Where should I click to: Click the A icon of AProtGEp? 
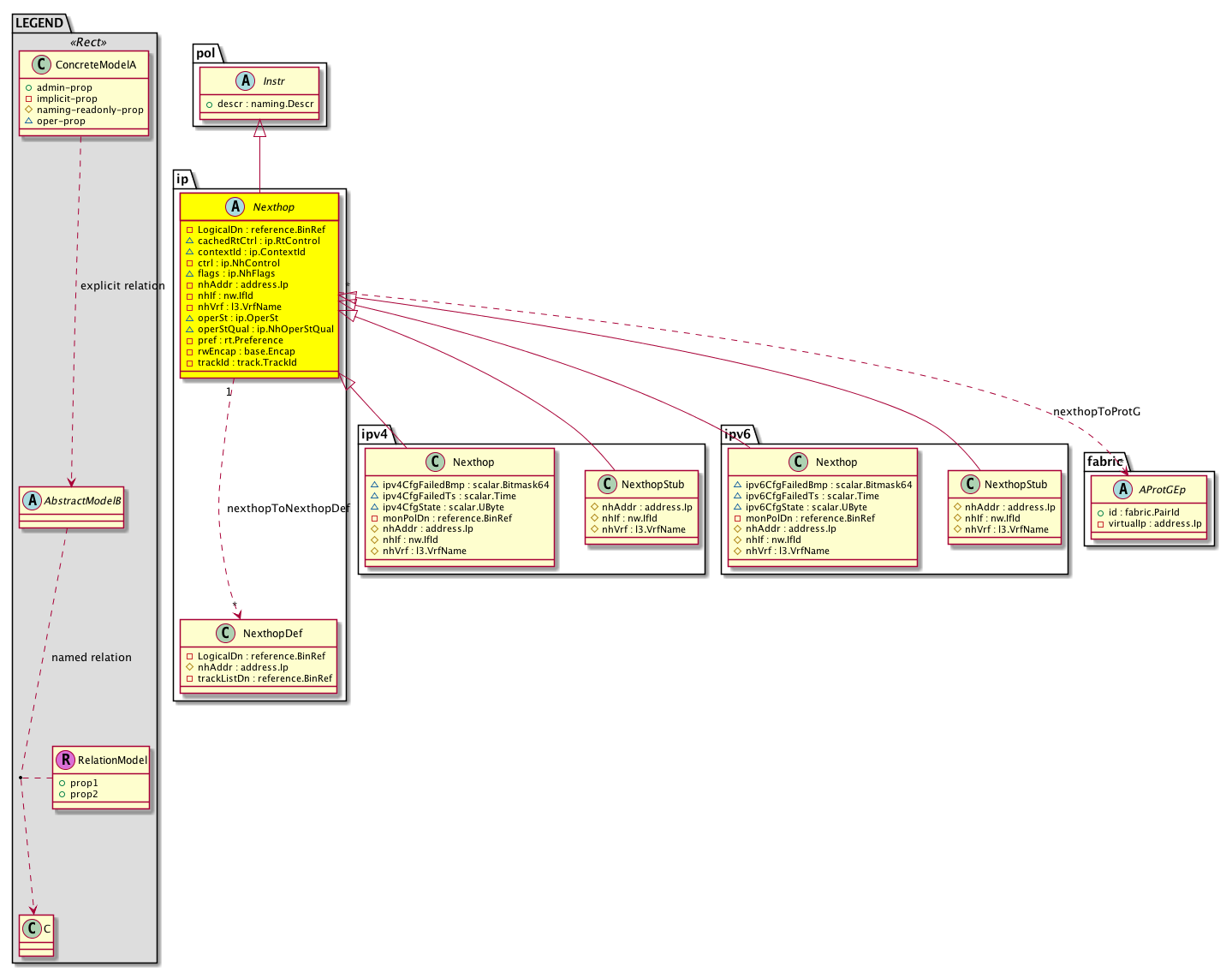click(x=1122, y=490)
